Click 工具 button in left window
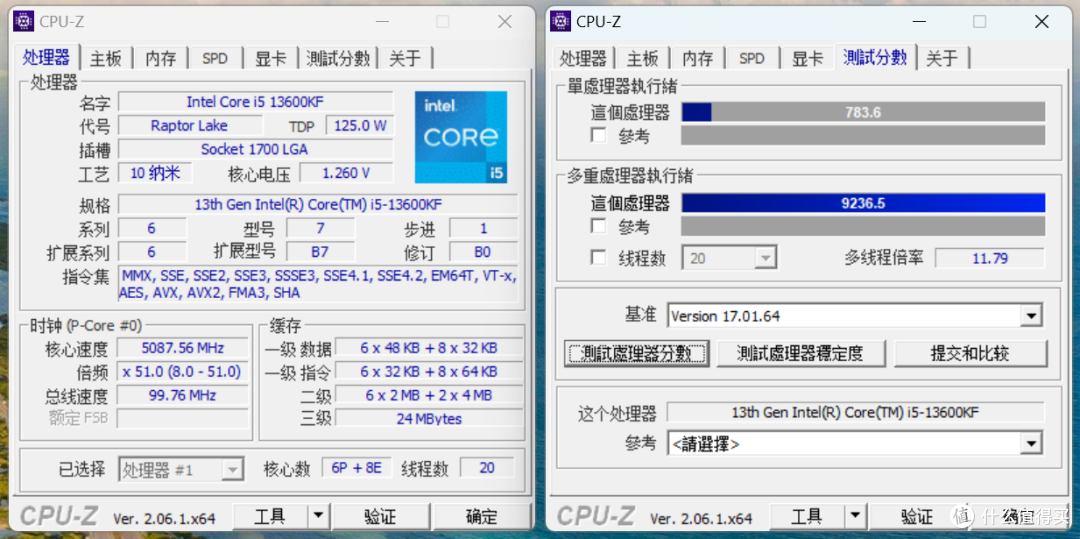The height and width of the screenshot is (539, 1080). coord(270,516)
